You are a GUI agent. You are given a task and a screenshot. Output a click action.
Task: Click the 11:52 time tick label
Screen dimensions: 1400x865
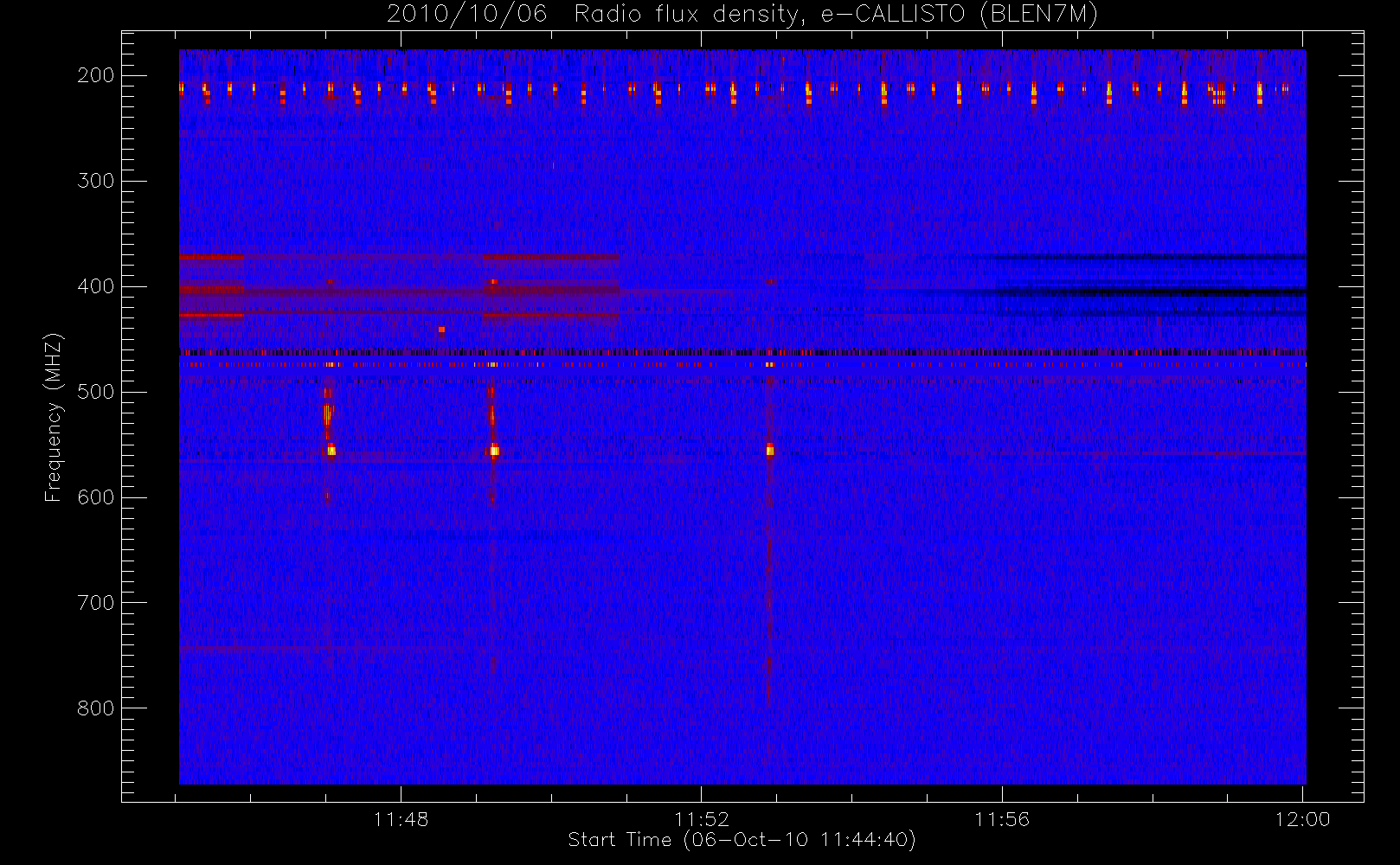(702, 819)
